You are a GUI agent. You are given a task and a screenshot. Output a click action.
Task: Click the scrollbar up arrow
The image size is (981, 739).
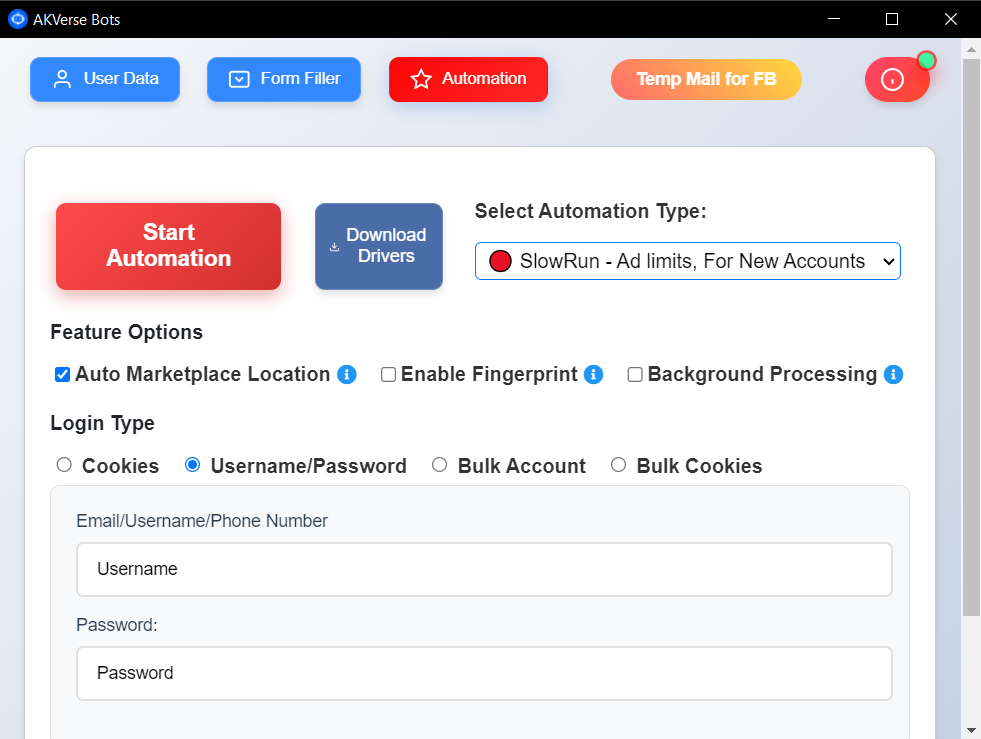tap(971, 49)
